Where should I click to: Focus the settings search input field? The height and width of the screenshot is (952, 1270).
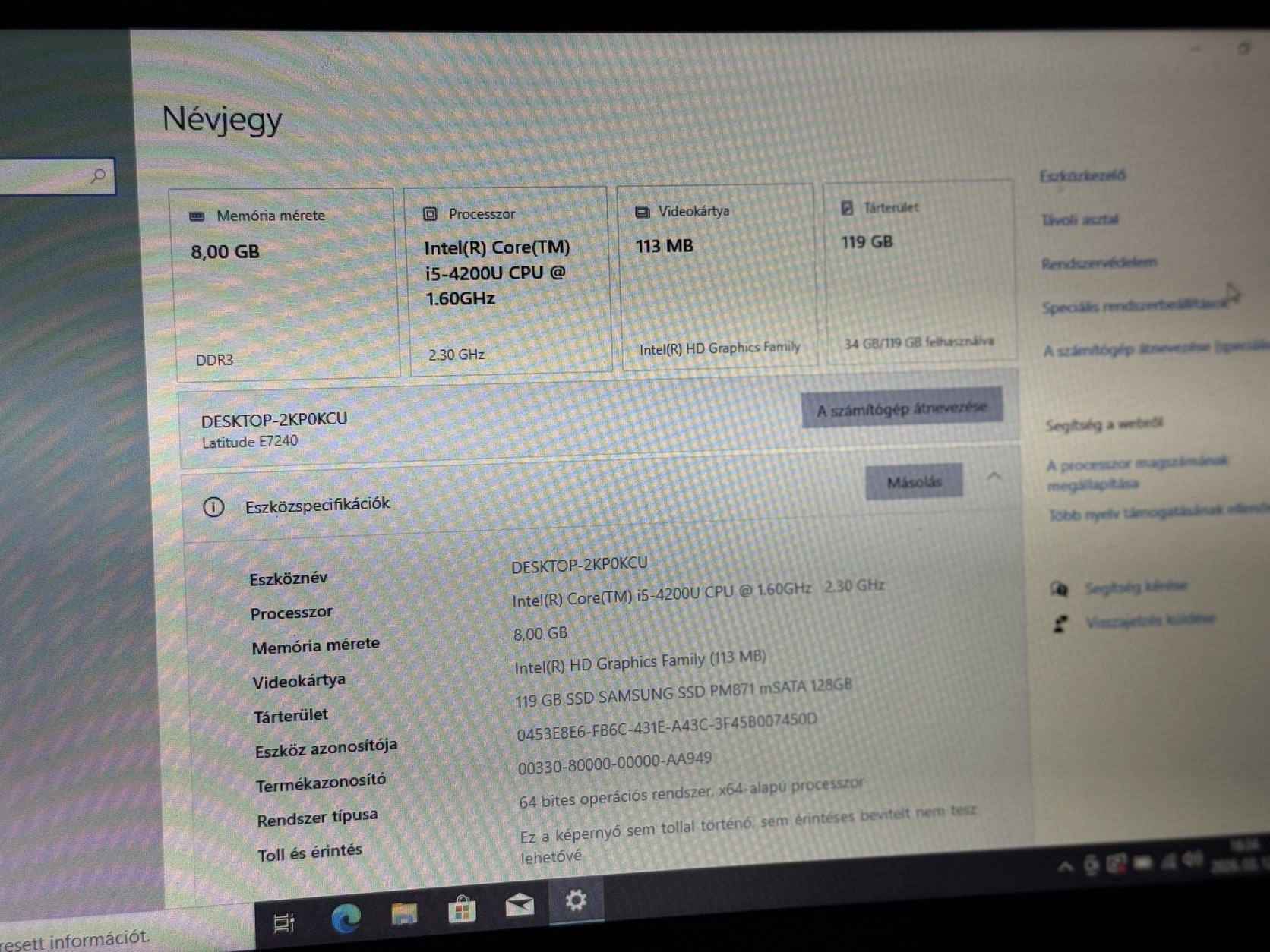click(58, 177)
